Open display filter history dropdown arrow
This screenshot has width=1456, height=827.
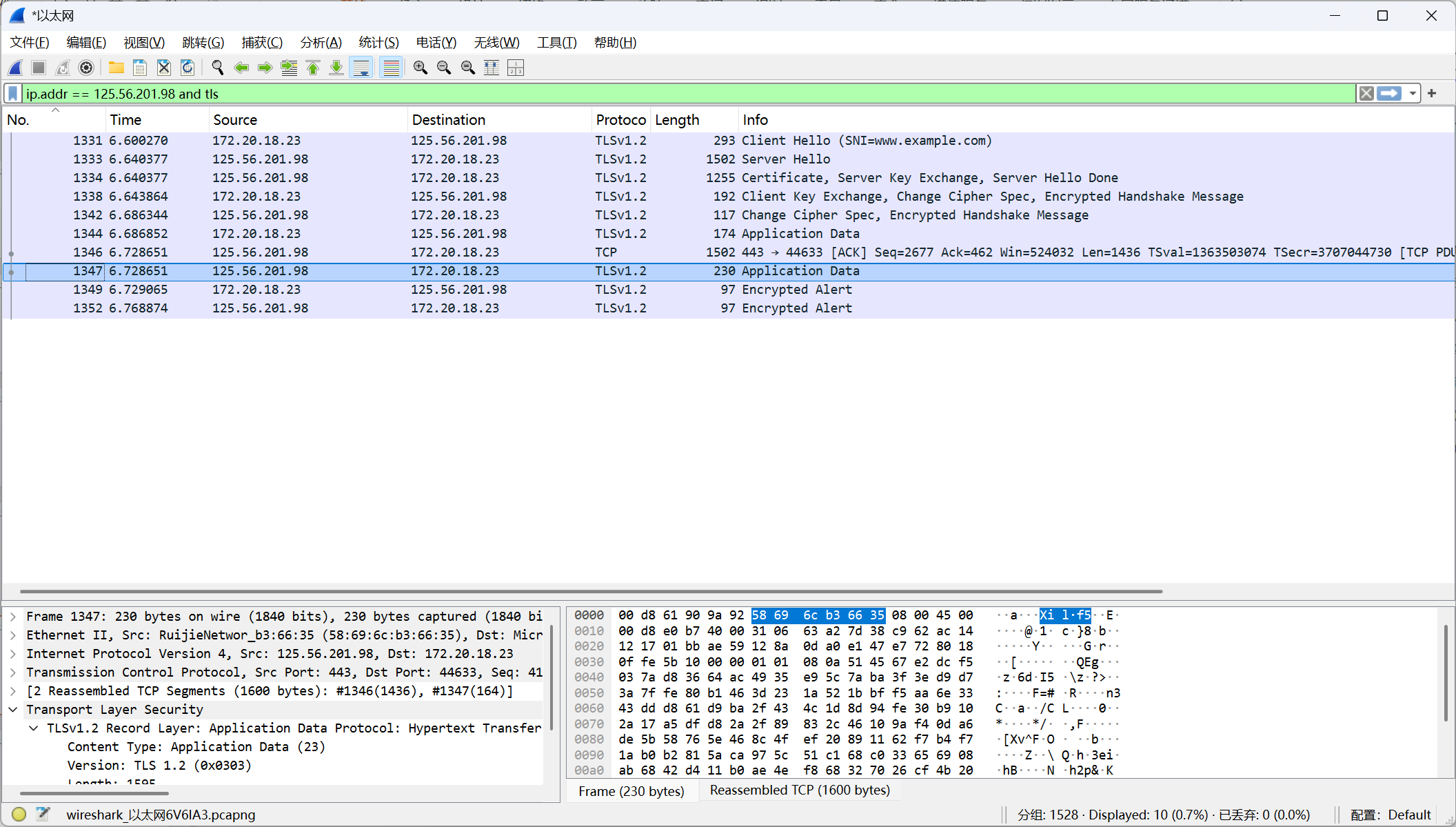coord(1413,94)
